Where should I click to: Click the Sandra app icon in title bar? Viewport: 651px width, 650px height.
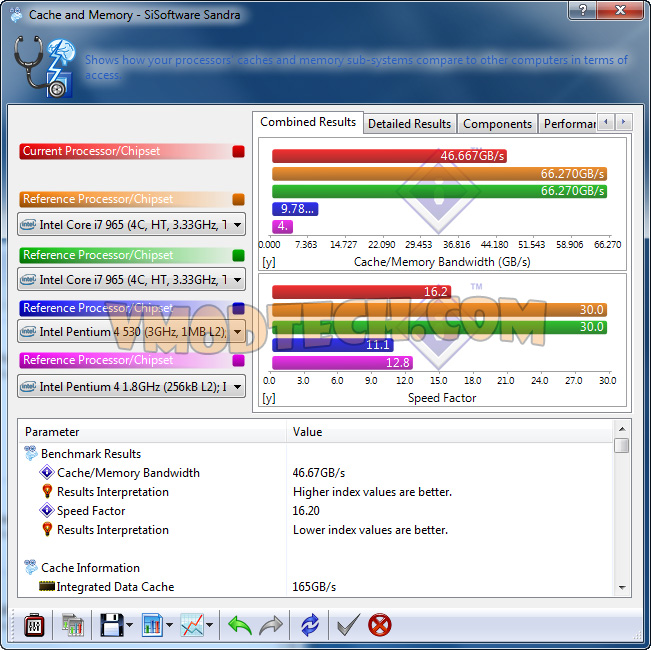(x=16, y=15)
